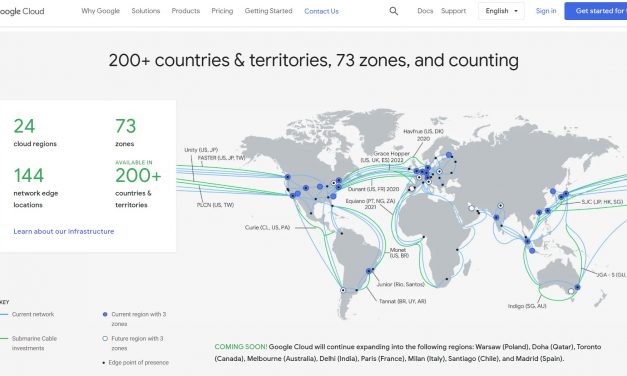Click the Current region with 3 zones legend dot
The height and width of the screenshot is (376, 627).
[x=105, y=314]
